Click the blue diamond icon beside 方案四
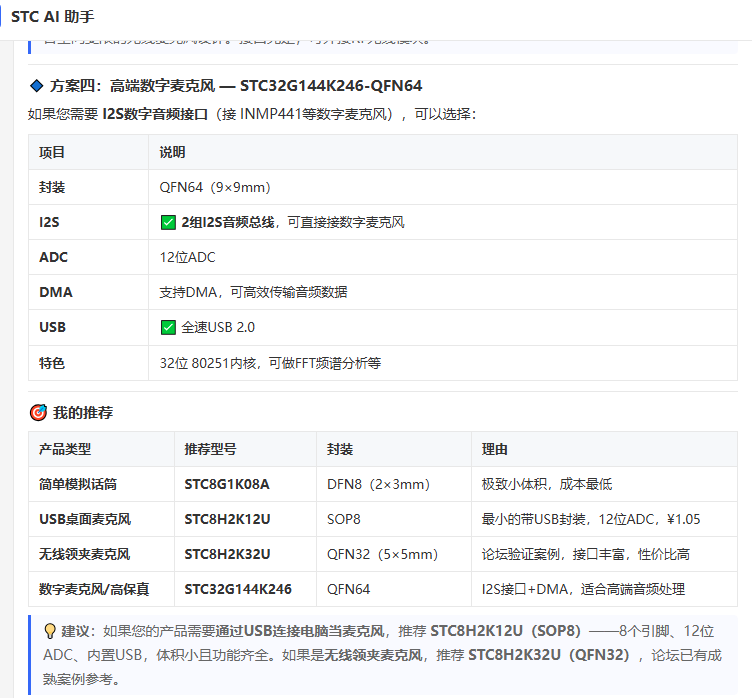Screen dimensions: 752x698 click(x=36, y=86)
